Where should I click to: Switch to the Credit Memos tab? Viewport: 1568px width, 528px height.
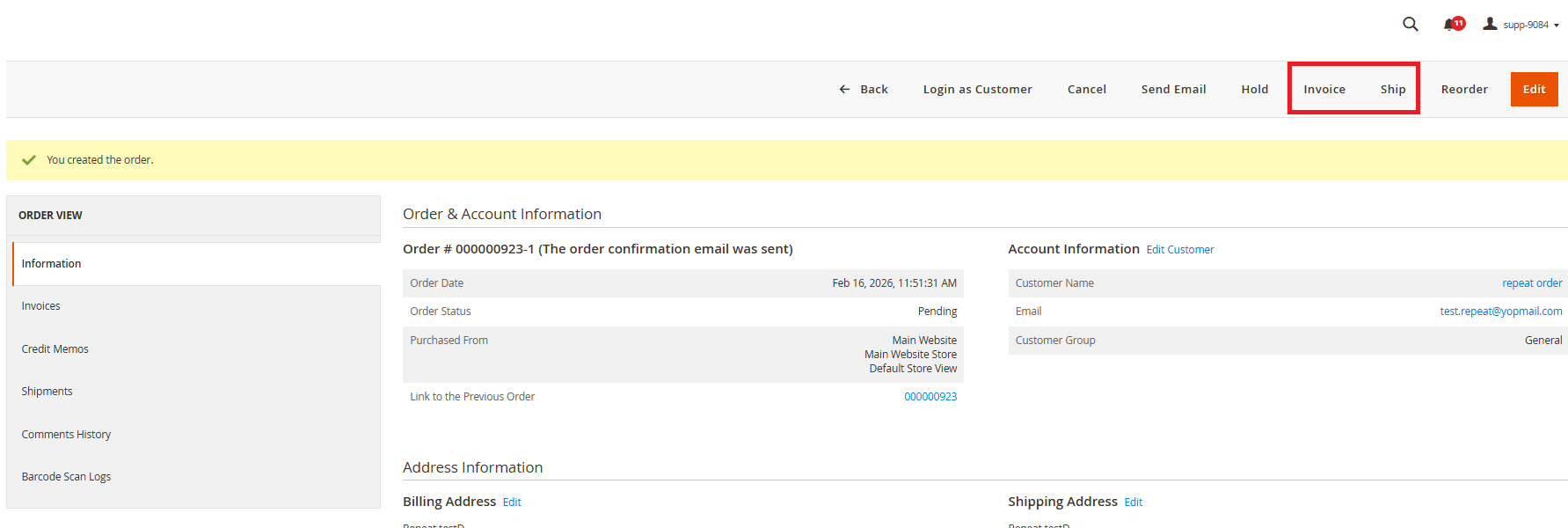click(x=55, y=349)
